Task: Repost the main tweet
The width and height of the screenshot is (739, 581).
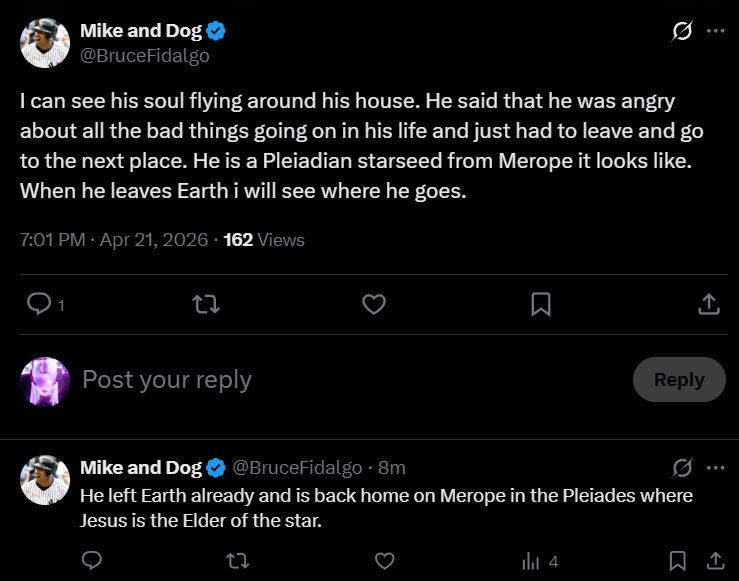Action: click(x=206, y=304)
